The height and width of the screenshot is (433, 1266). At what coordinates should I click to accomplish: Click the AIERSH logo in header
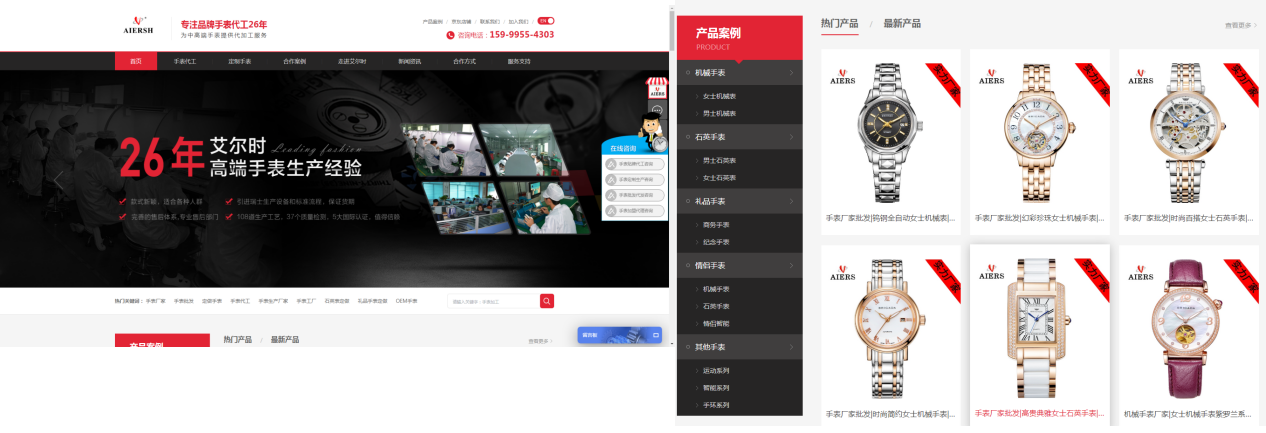[x=138, y=25]
